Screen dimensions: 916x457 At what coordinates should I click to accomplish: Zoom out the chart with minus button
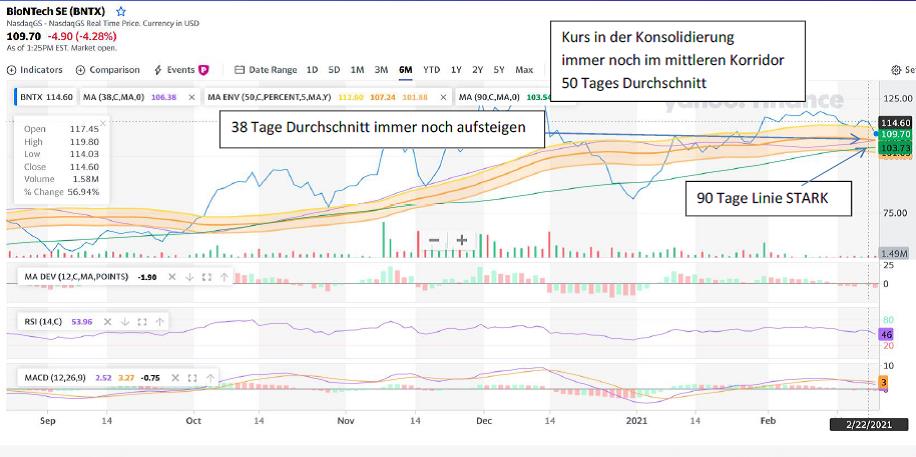(x=434, y=240)
